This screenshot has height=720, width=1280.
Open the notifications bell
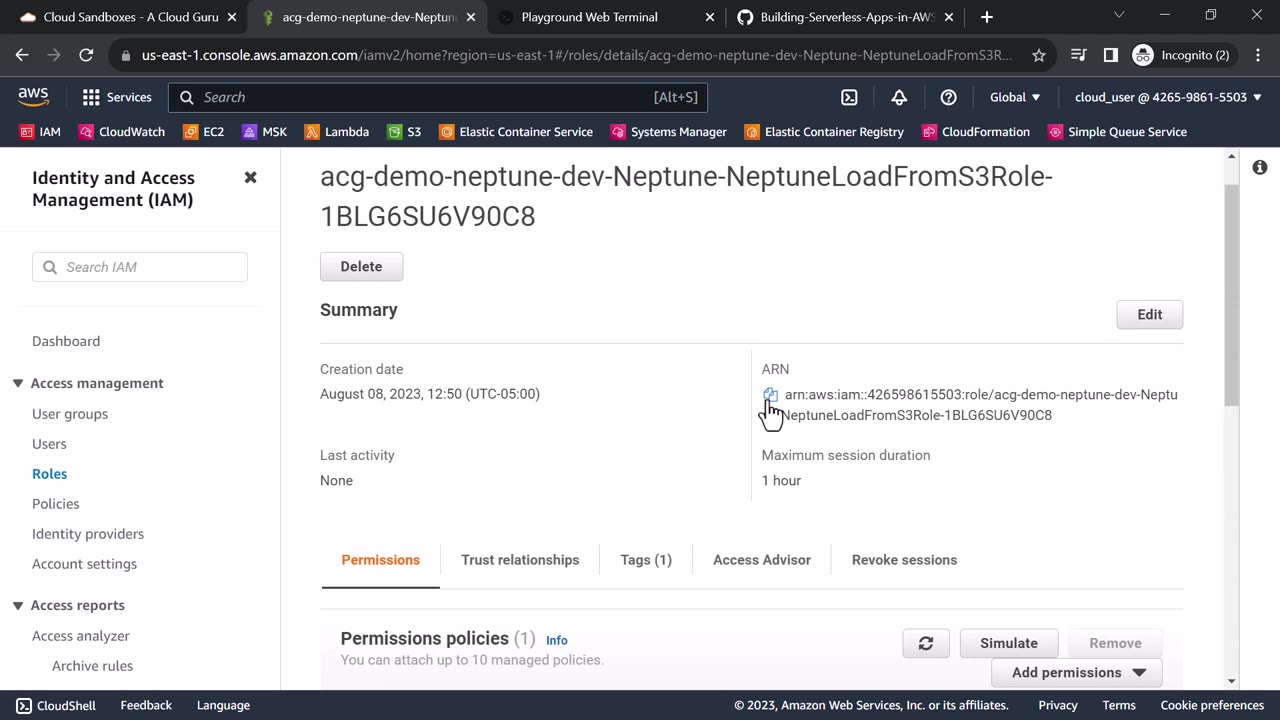pyautogui.click(x=899, y=97)
